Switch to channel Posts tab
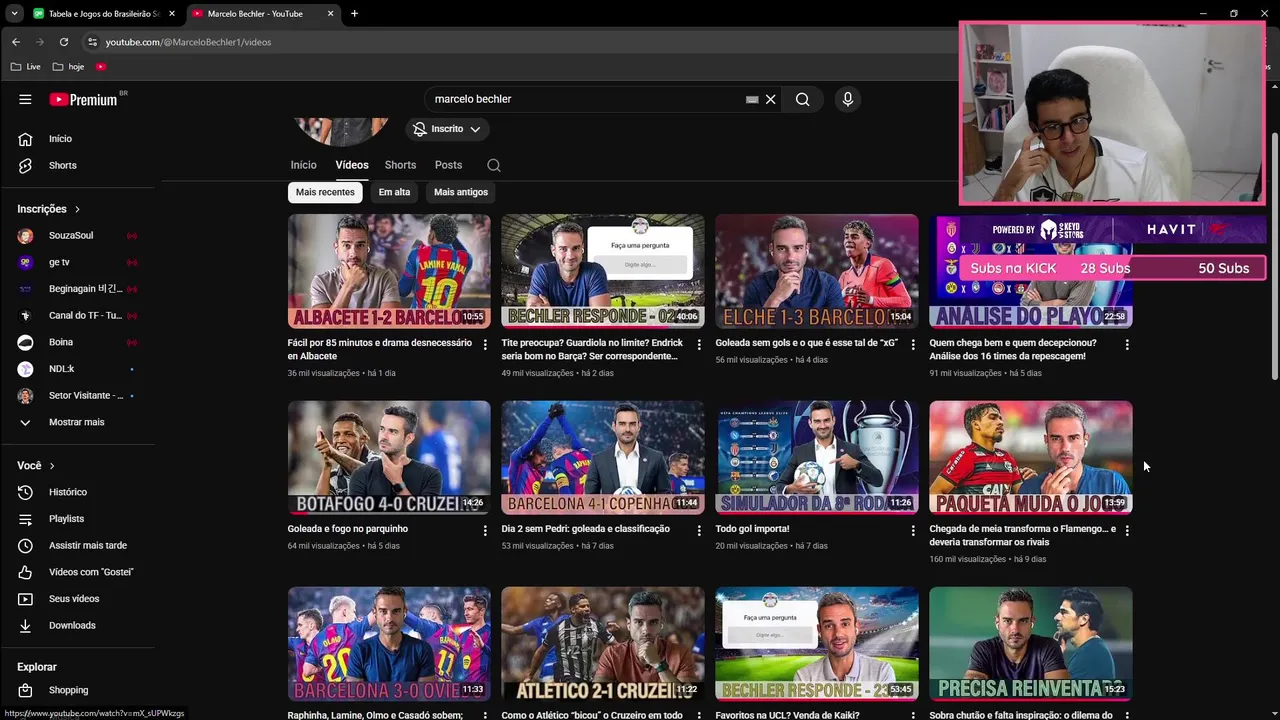The height and width of the screenshot is (720, 1280). coord(448,165)
